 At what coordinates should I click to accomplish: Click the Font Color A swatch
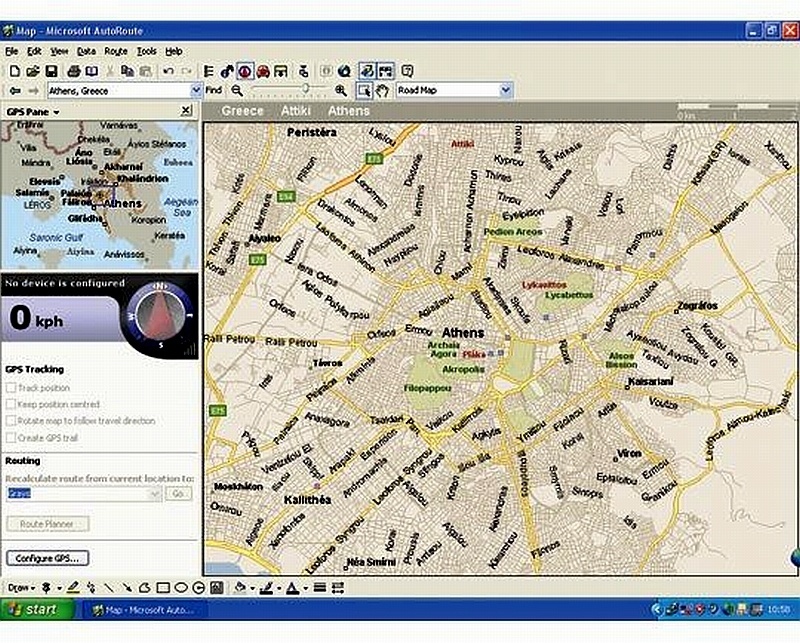tap(293, 588)
